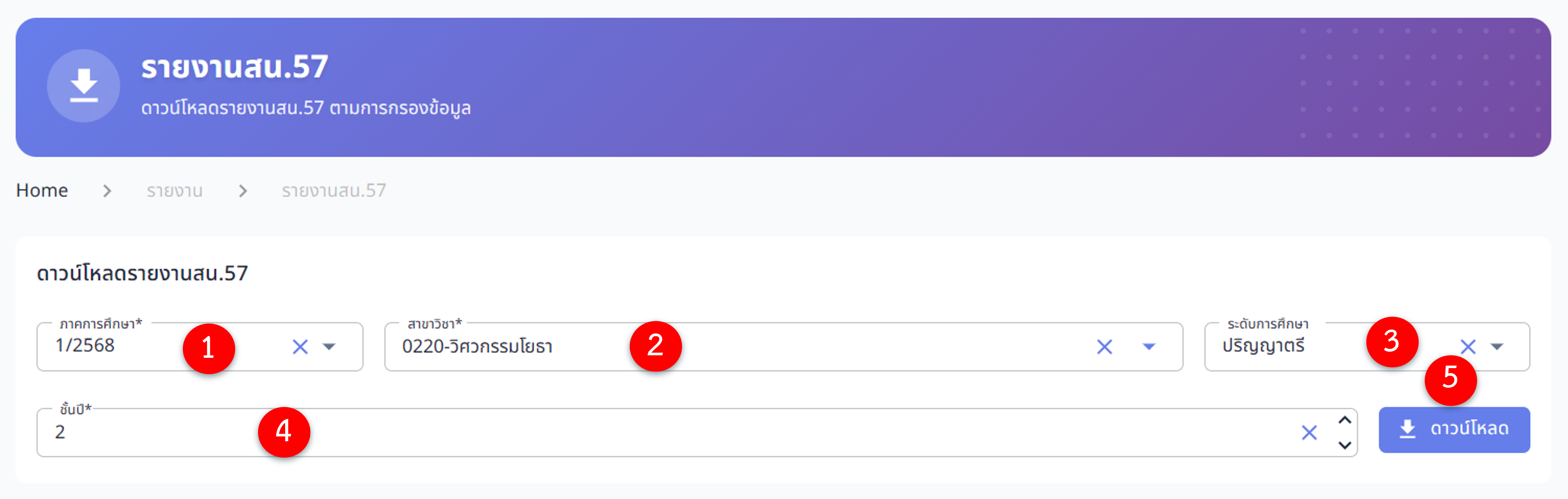Expand the สาขาวิชา dropdown list
Viewport: 1568px width, 499px height.
[1149, 347]
